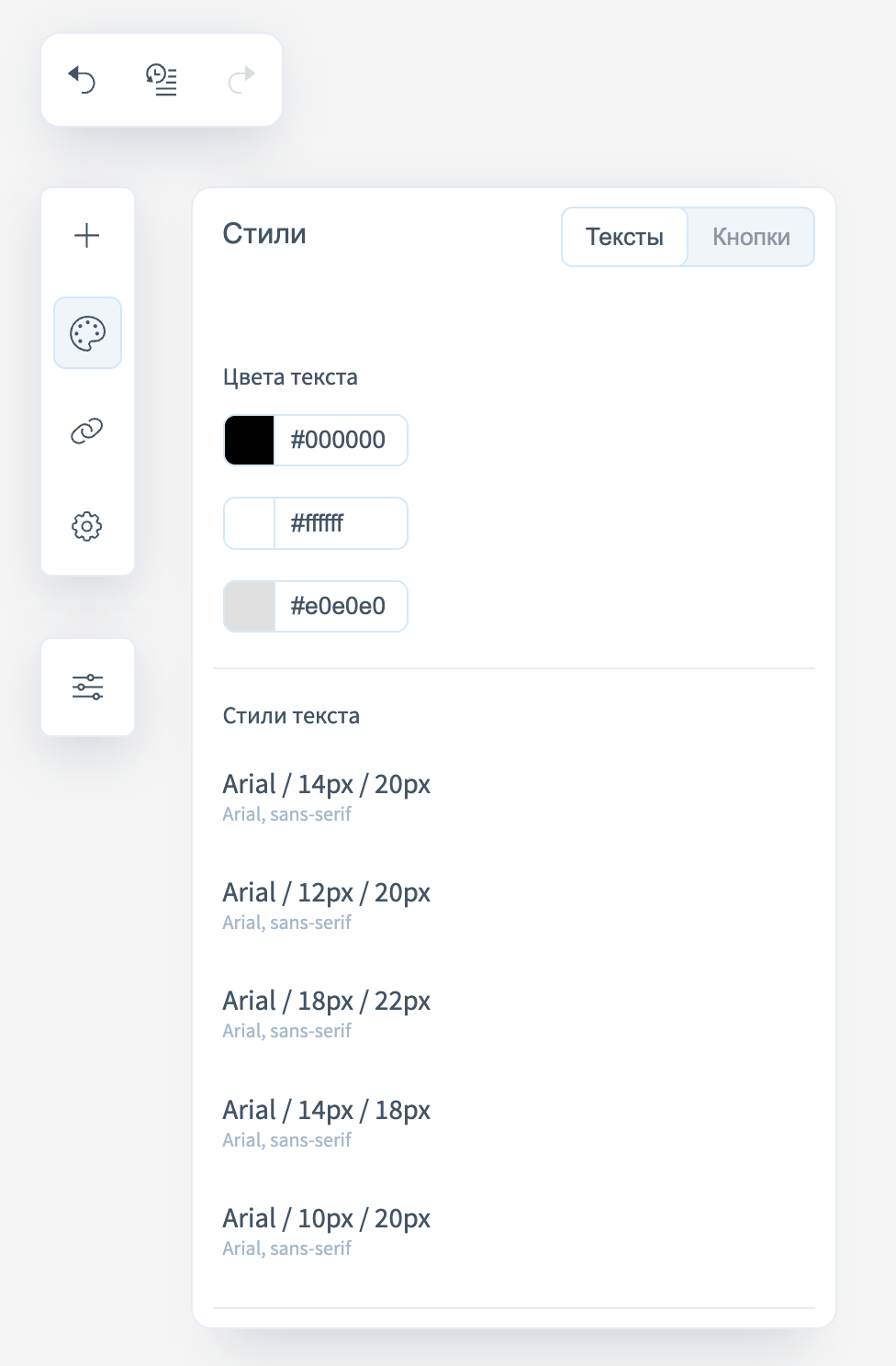
Task: Switch to the Кнопки tab
Action: pos(751,237)
